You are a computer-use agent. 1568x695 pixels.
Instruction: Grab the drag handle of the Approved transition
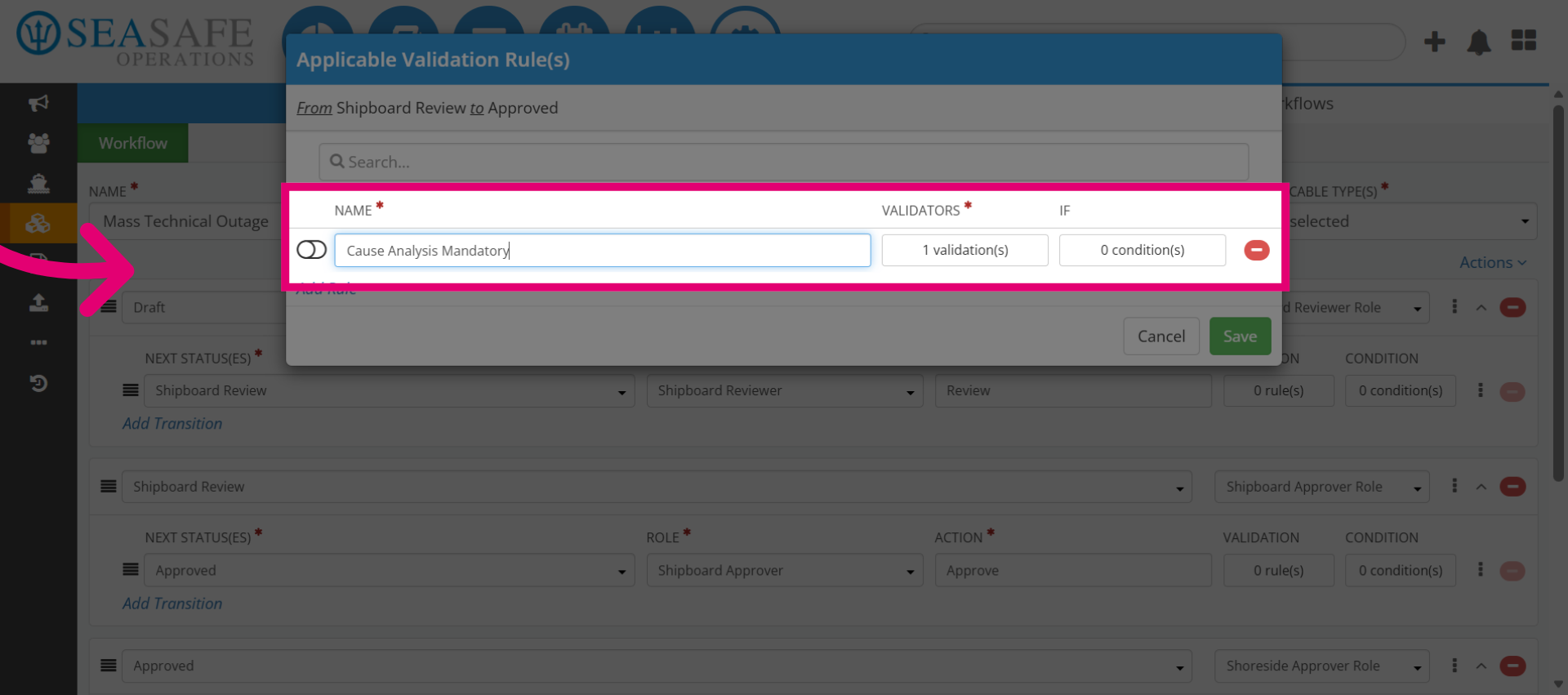[131, 570]
